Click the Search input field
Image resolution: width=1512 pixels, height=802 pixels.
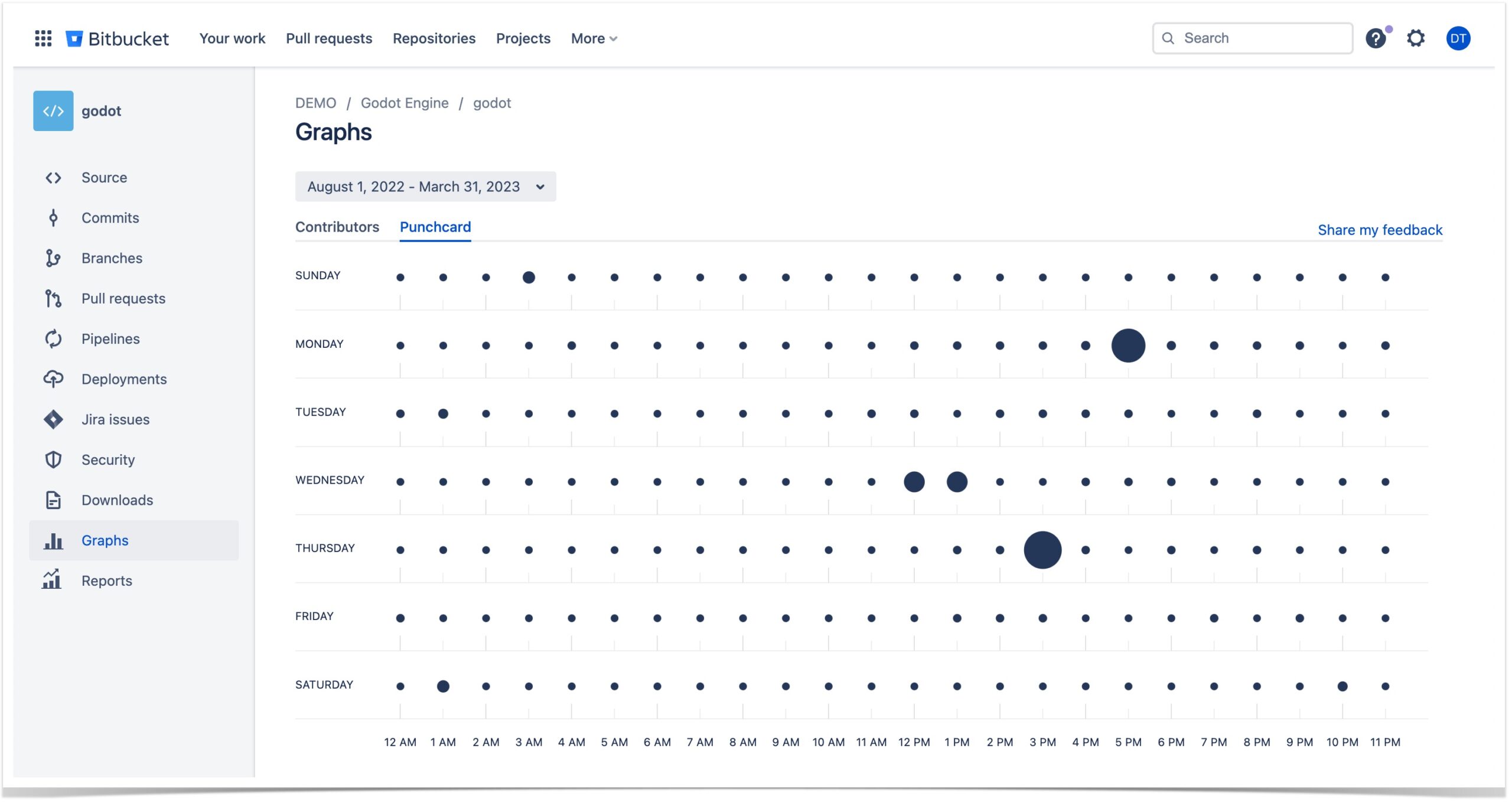(1252, 38)
